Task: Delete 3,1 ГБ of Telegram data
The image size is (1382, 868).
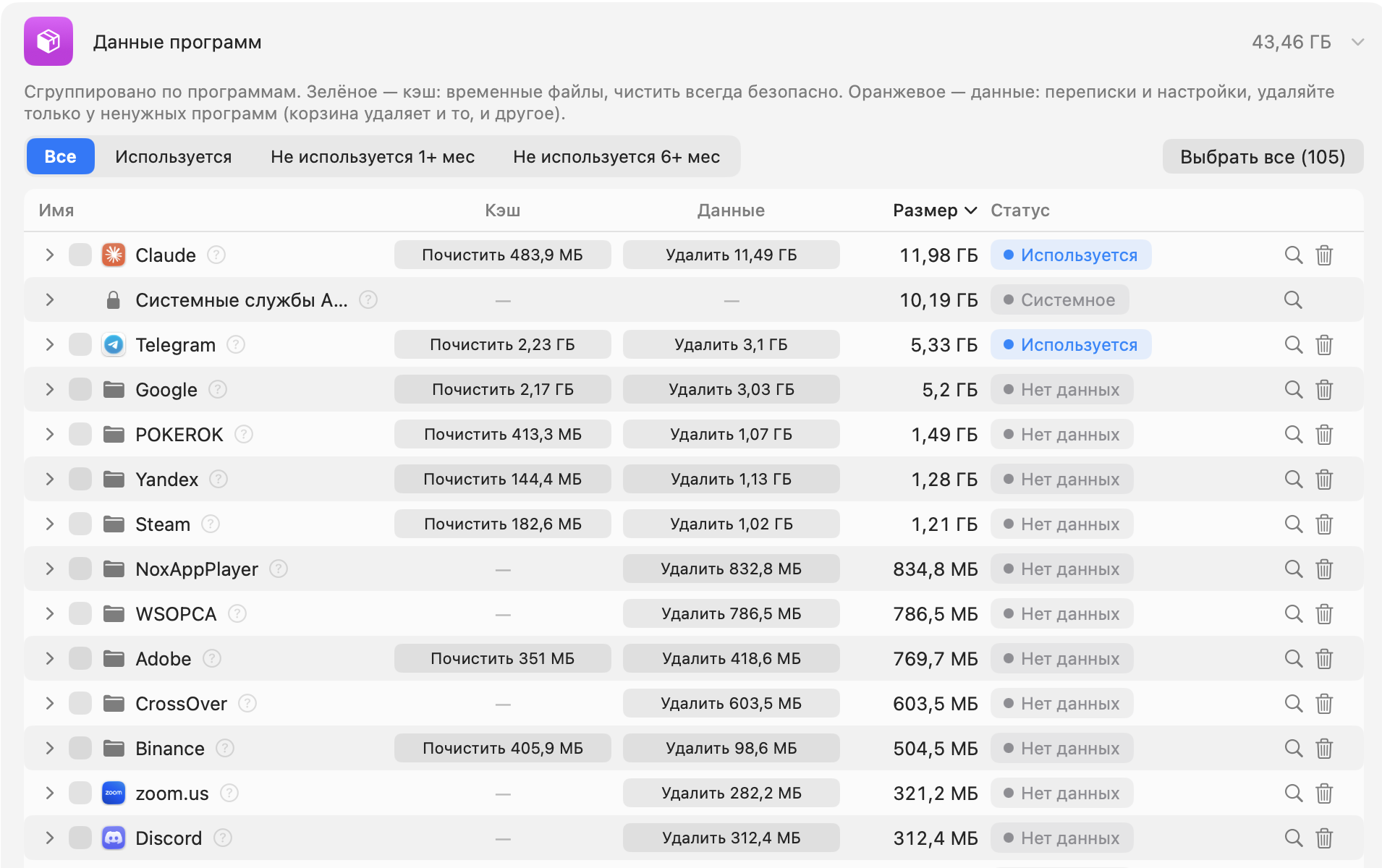Action: click(x=731, y=344)
